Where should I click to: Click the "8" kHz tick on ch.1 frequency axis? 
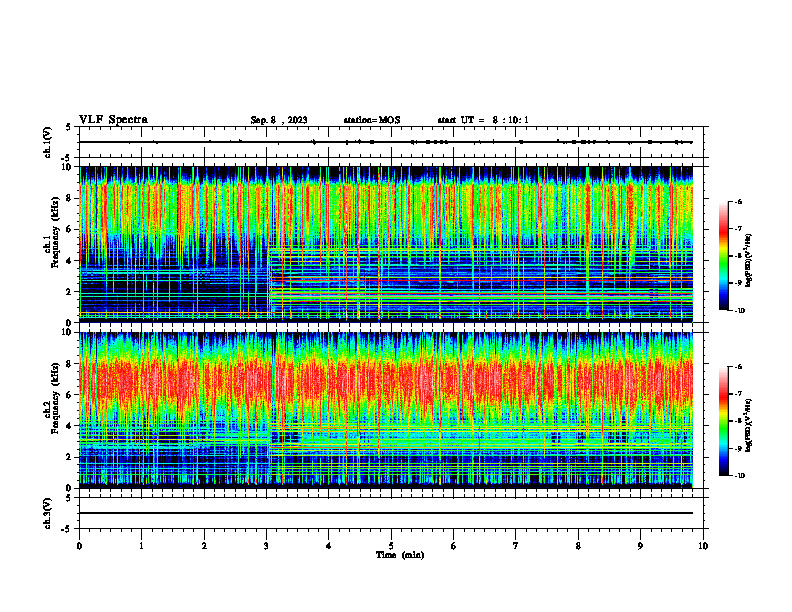[x=70, y=198]
